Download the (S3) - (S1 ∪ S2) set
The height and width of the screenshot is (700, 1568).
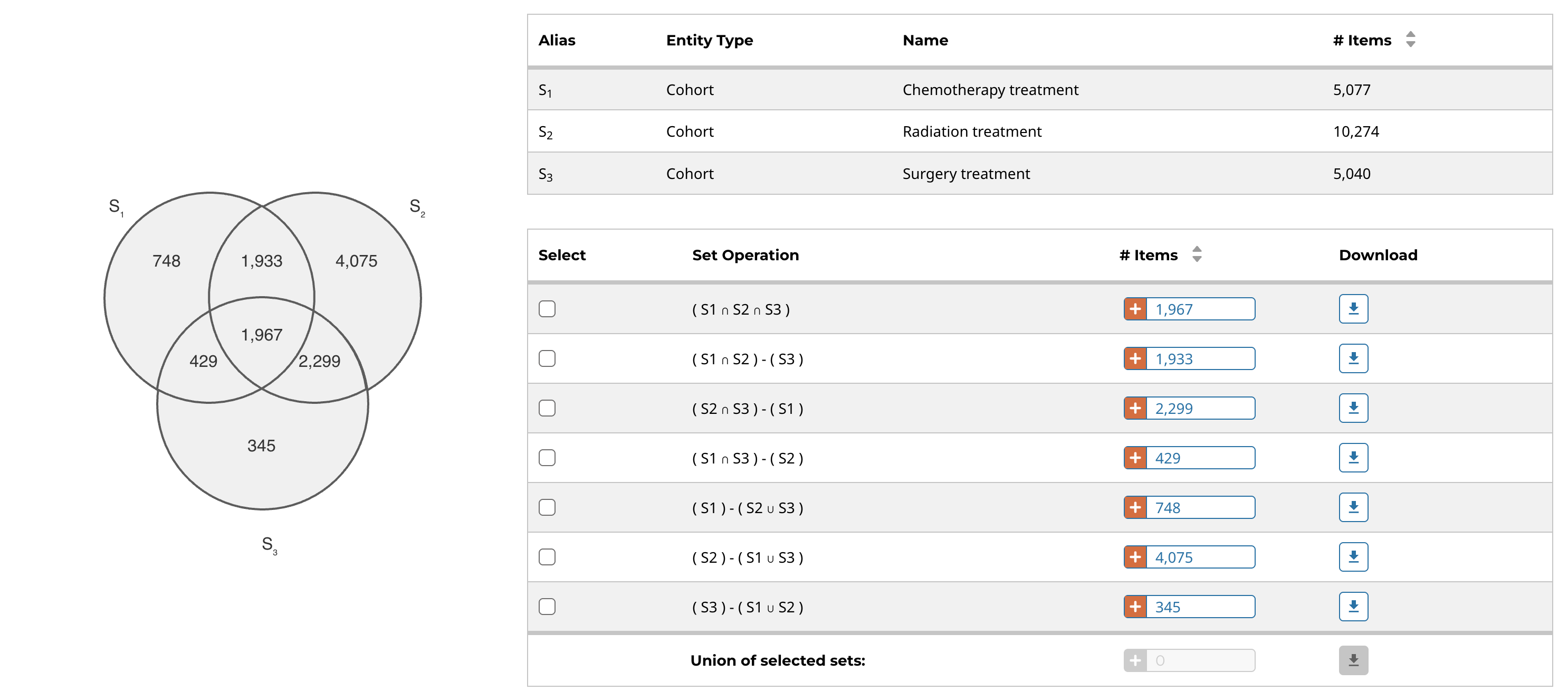(x=1353, y=606)
